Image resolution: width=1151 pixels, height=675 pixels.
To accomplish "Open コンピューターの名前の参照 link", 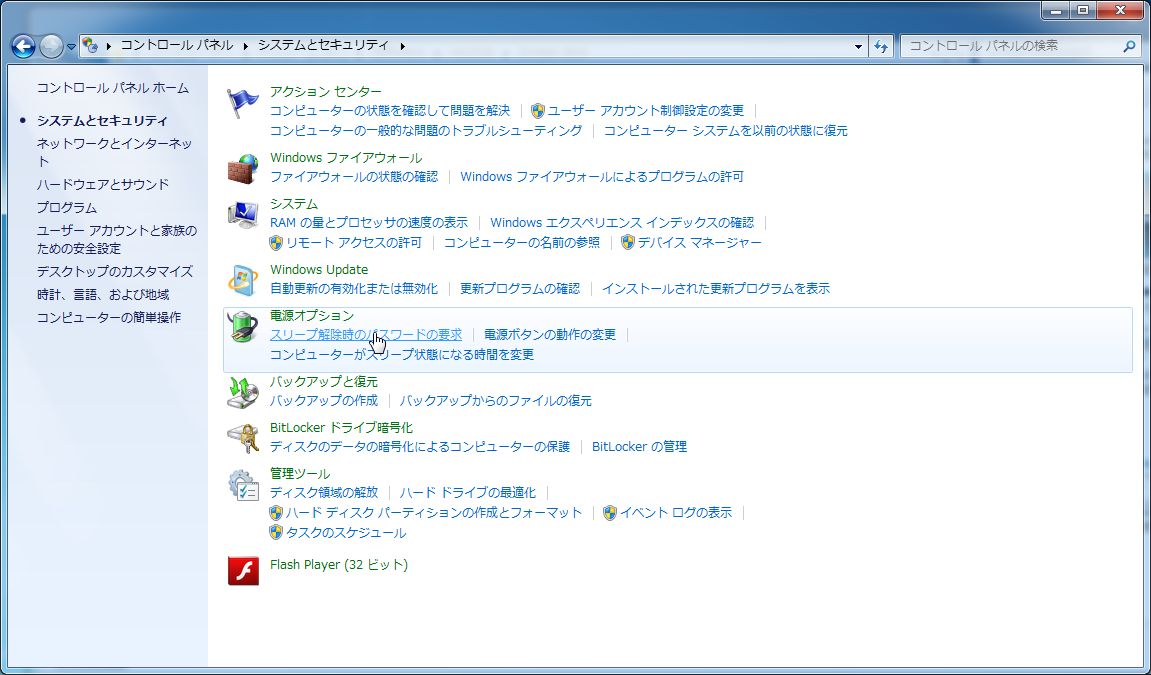I will [x=522, y=243].
